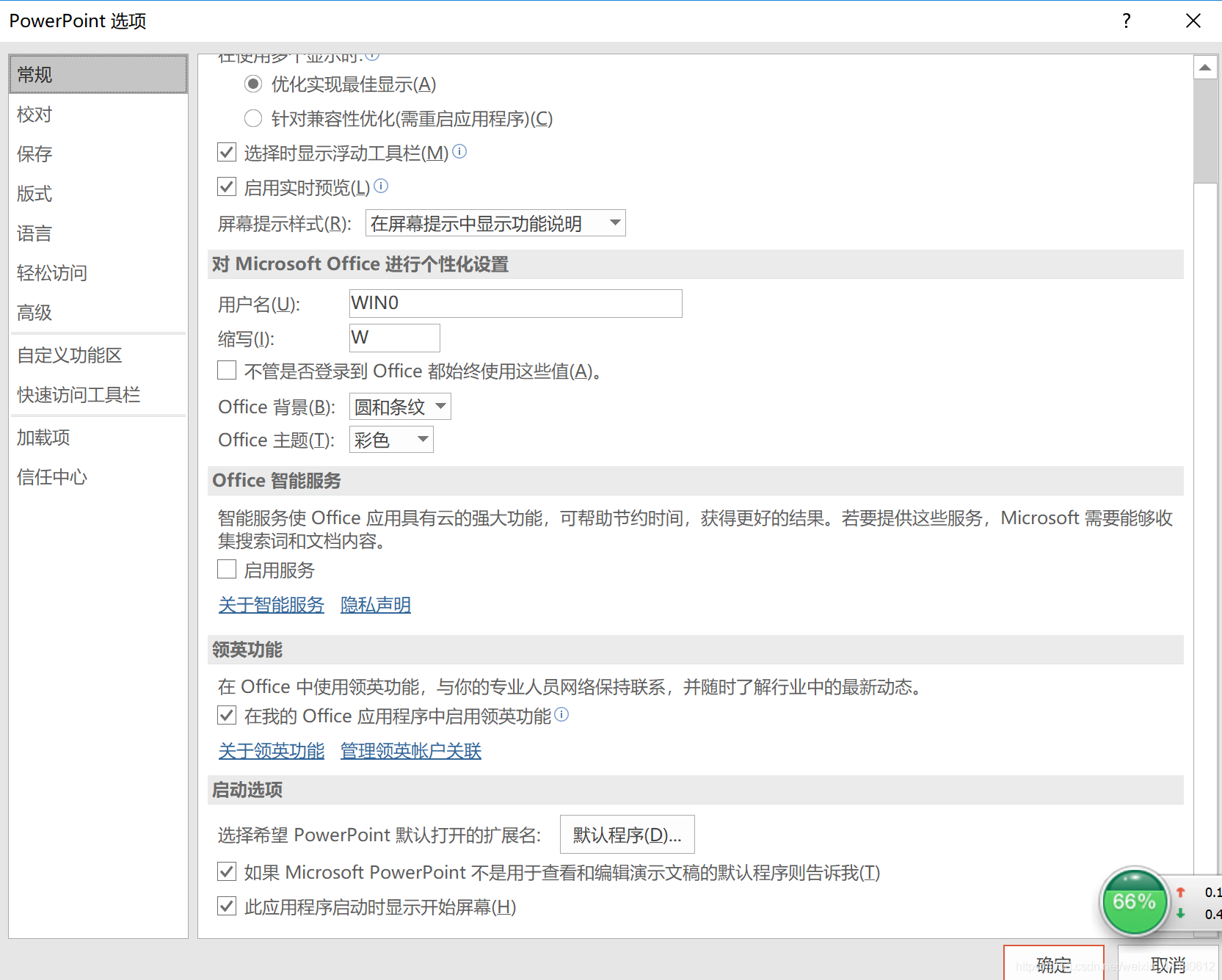
Task: Click the 取消 button
Action: click(1168, 963)
